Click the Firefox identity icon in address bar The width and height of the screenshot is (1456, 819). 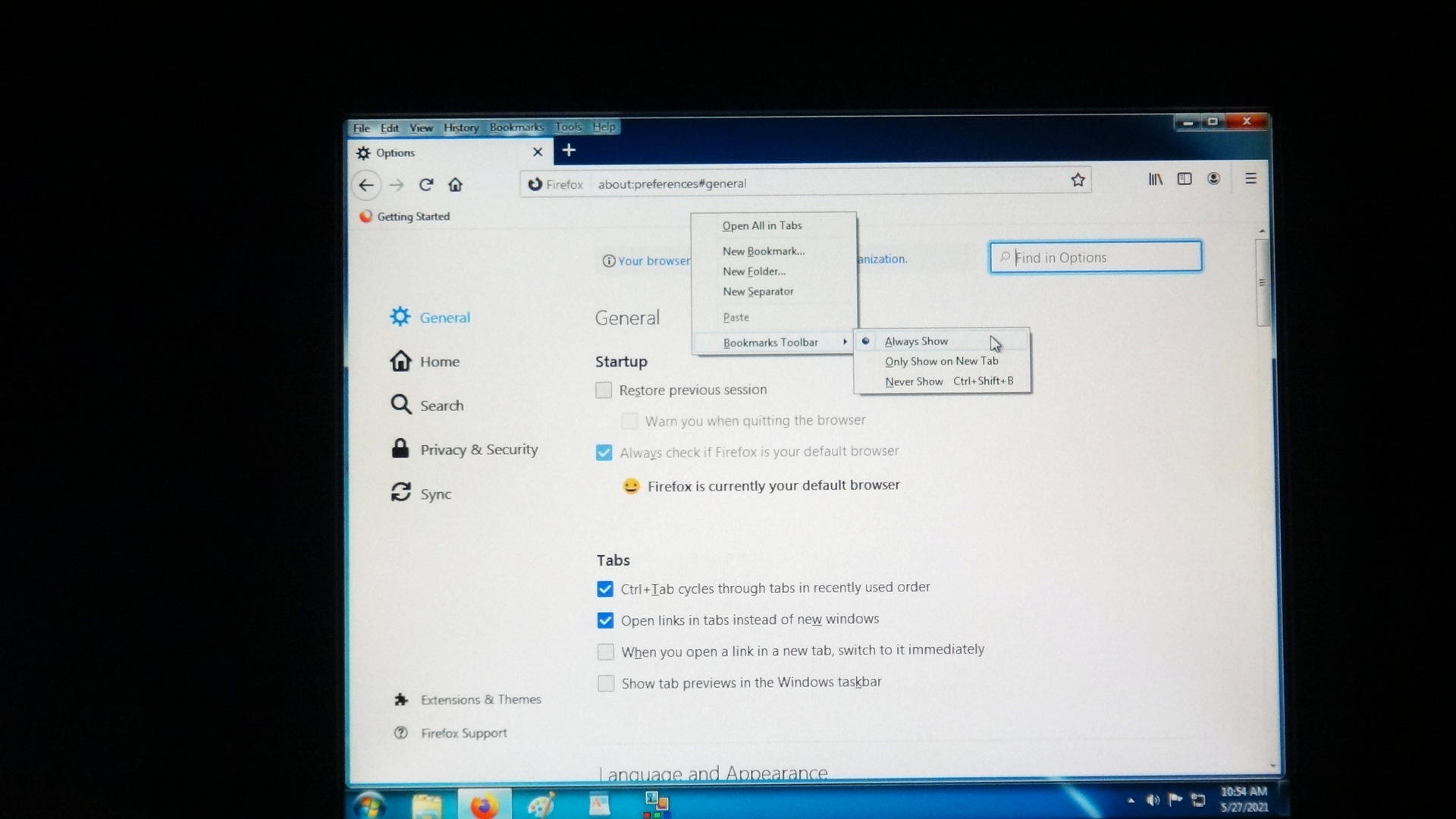535,184
